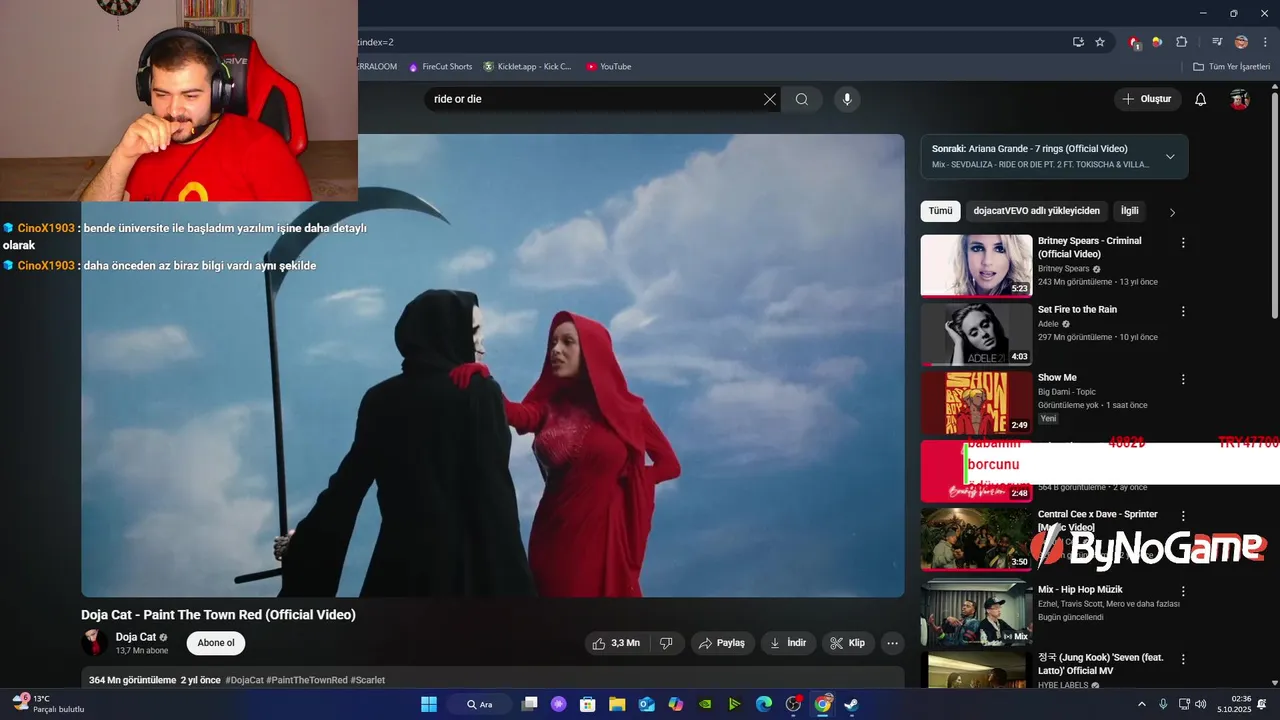Click inside the ride or die search field

(594, 99)
